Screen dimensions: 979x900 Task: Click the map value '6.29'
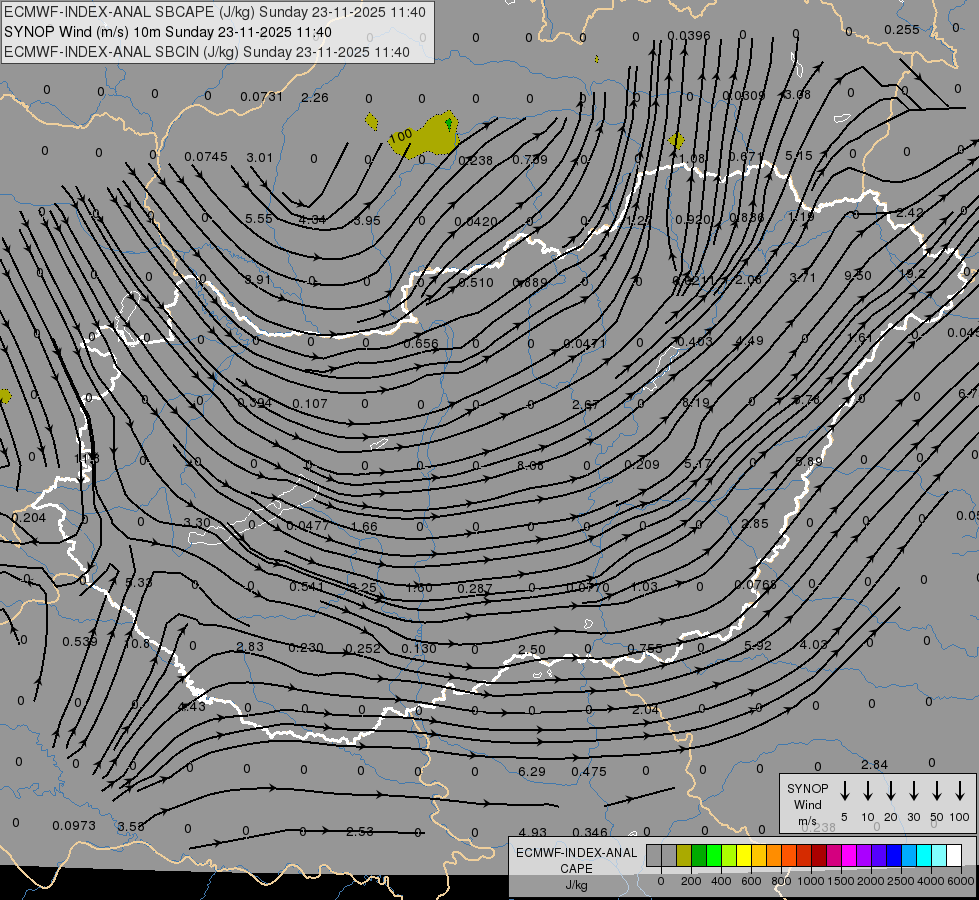coord(532,771)
